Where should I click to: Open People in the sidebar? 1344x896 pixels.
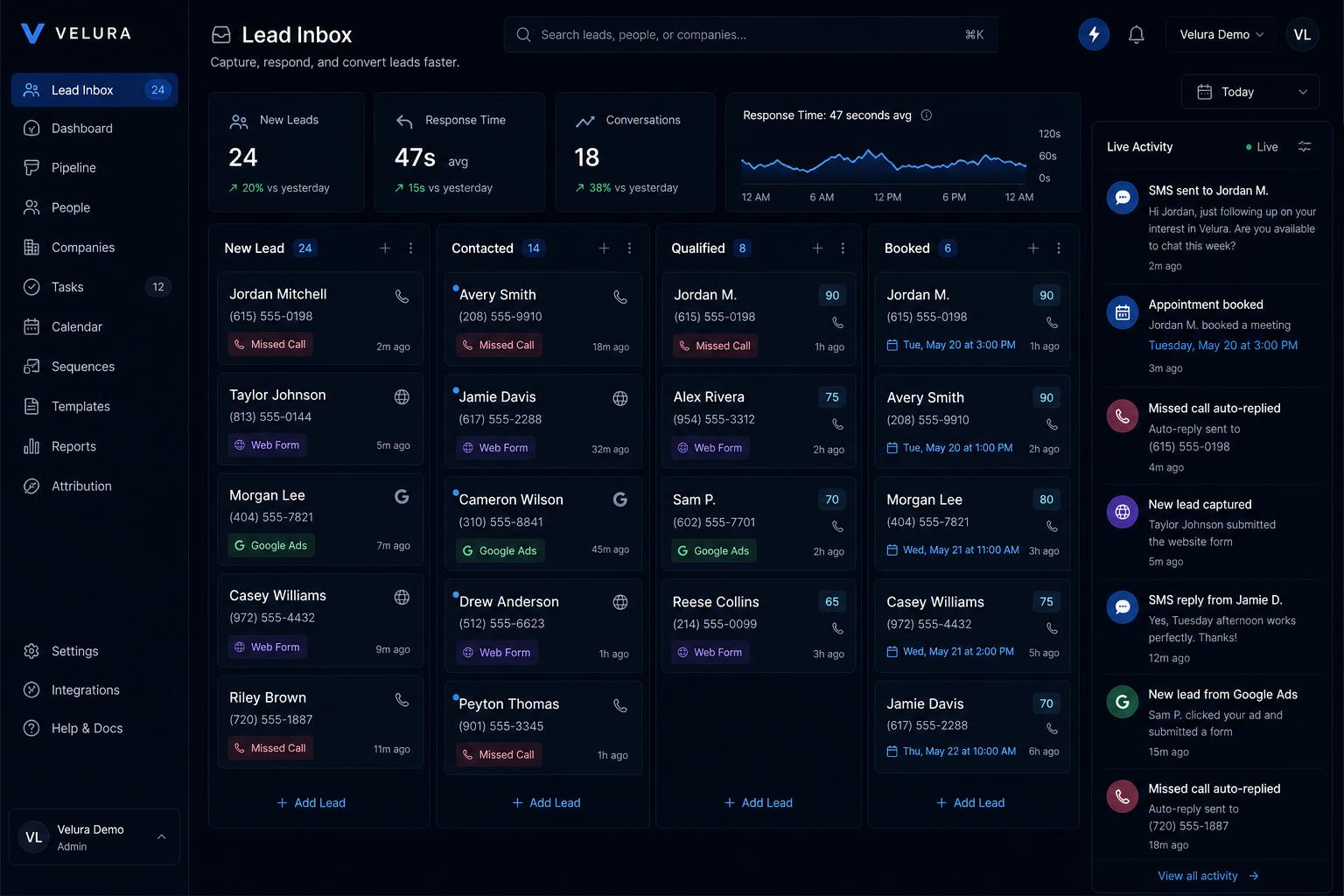tap(94, 207)
